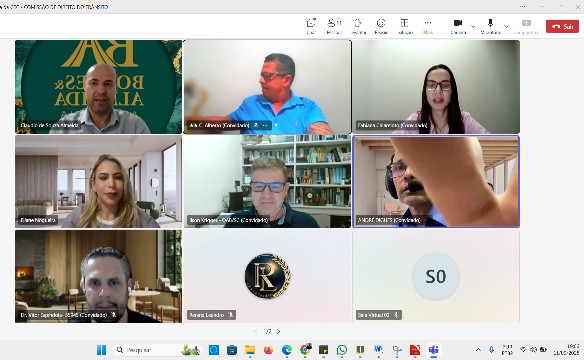The width and height of the screenshot is (584, 360).
Task: Open the Exibição view menu
Action: point(404,25)
